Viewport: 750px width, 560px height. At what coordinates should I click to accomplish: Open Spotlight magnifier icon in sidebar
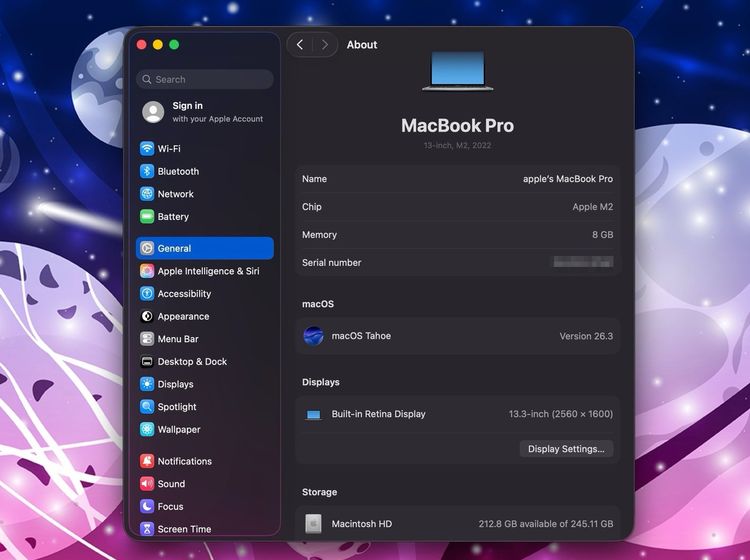point(147,406)
